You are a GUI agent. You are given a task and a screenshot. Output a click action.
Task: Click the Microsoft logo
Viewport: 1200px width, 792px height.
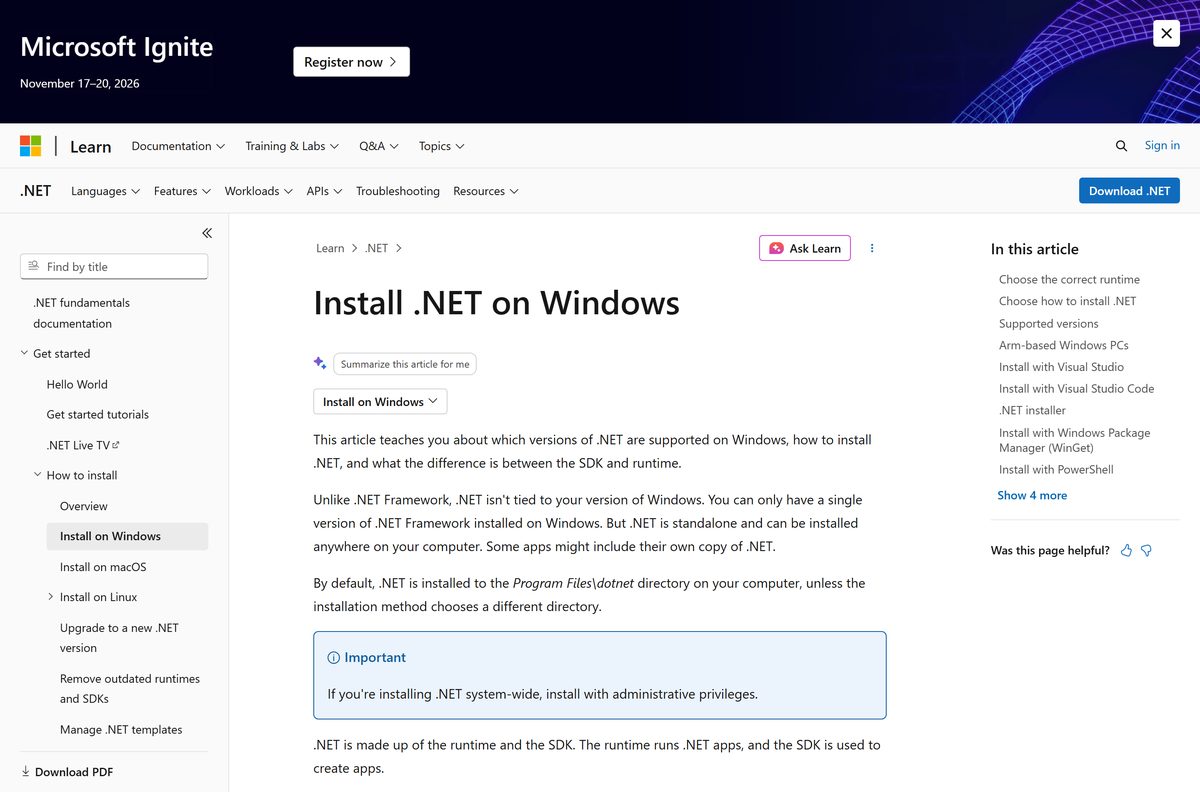click(x=31, y=146)
